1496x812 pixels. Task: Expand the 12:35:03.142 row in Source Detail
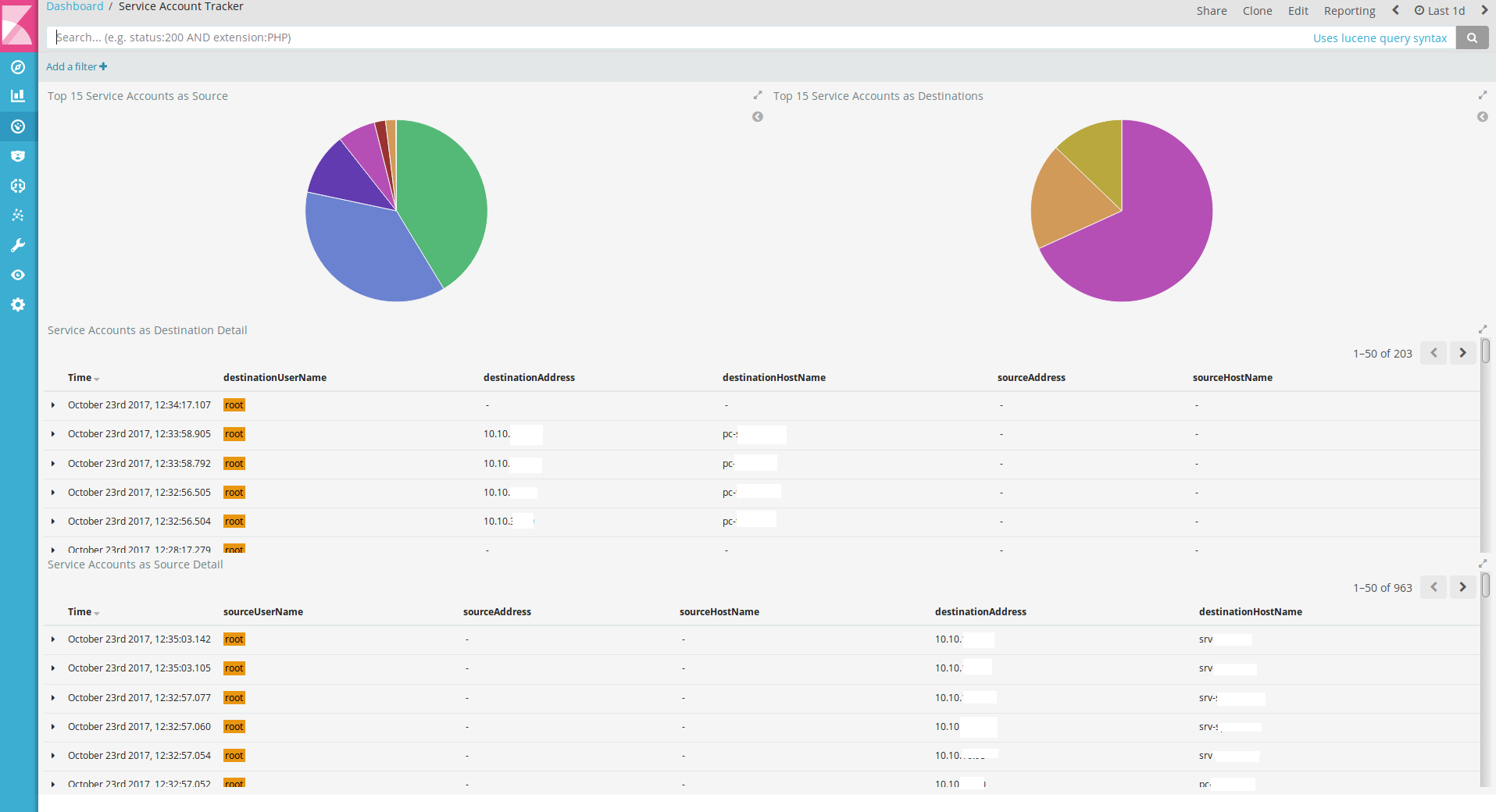[x=53, y=639]
